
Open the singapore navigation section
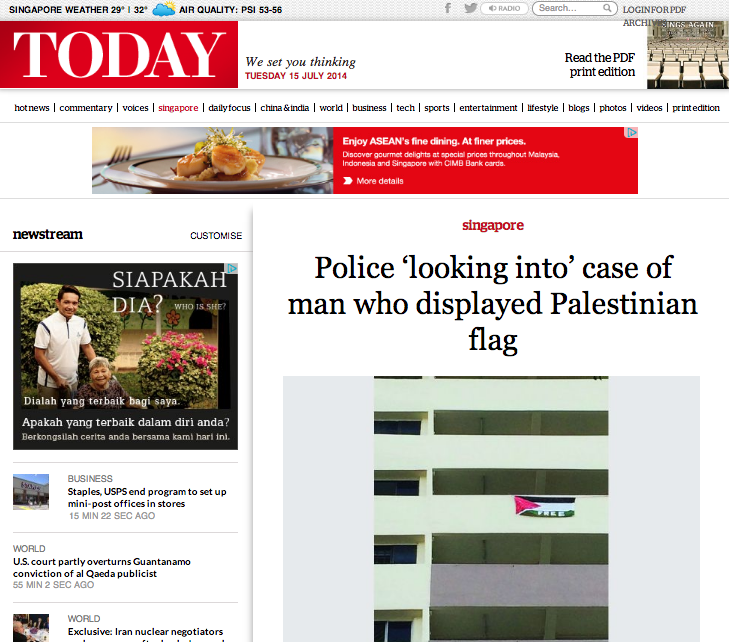(178, 108)
